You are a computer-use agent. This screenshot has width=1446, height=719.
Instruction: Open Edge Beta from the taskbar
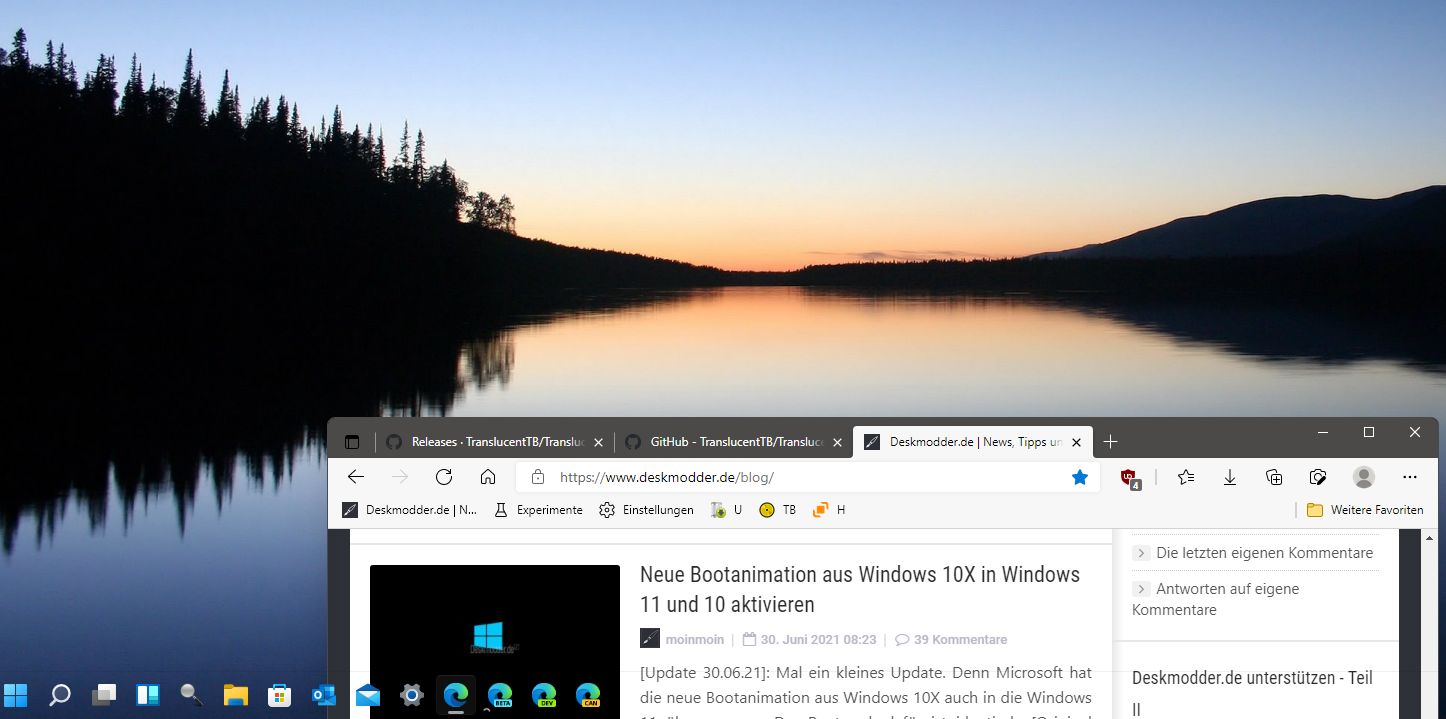click(499, 695)
